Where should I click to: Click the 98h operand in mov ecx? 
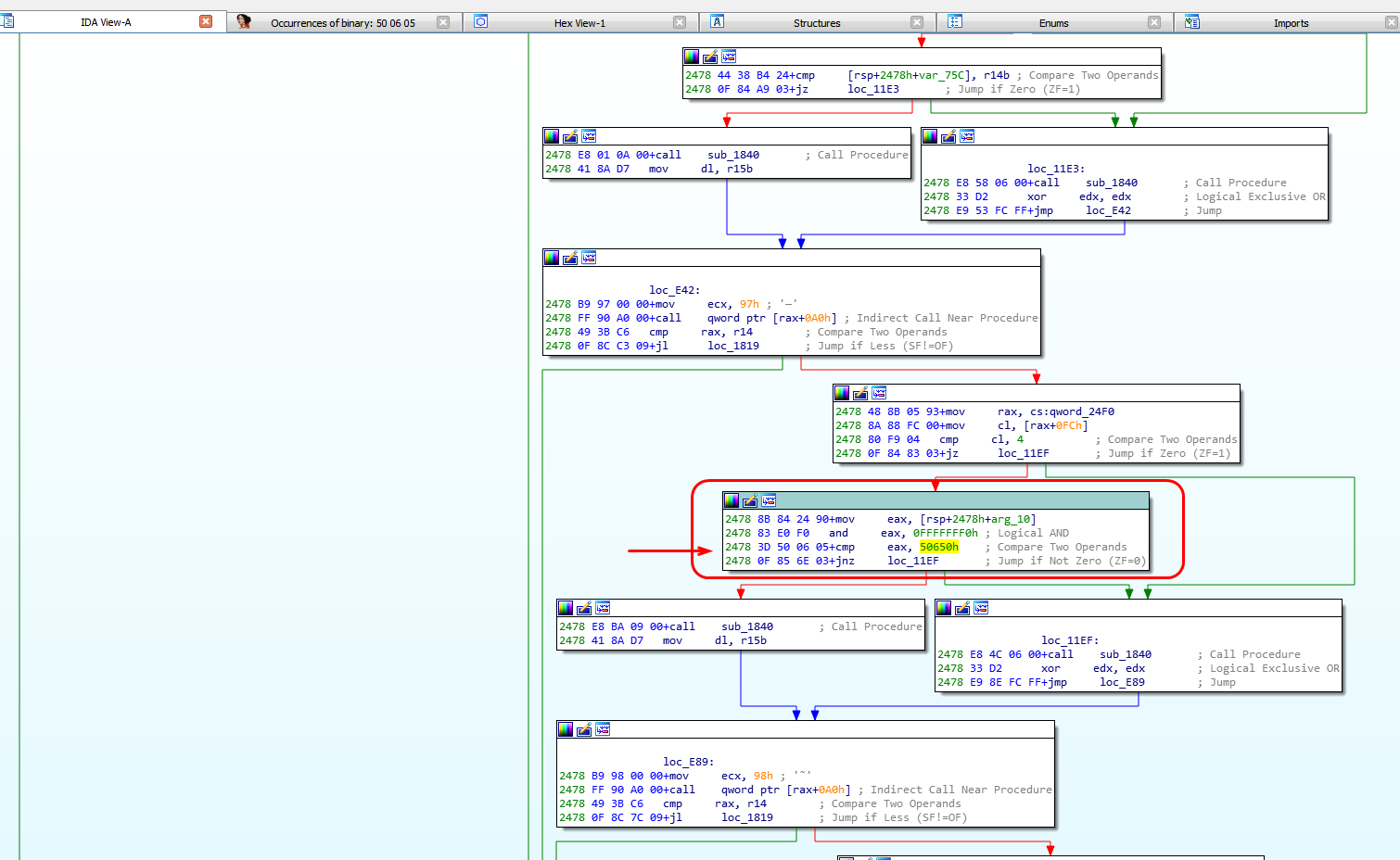[x=763, y=776]
